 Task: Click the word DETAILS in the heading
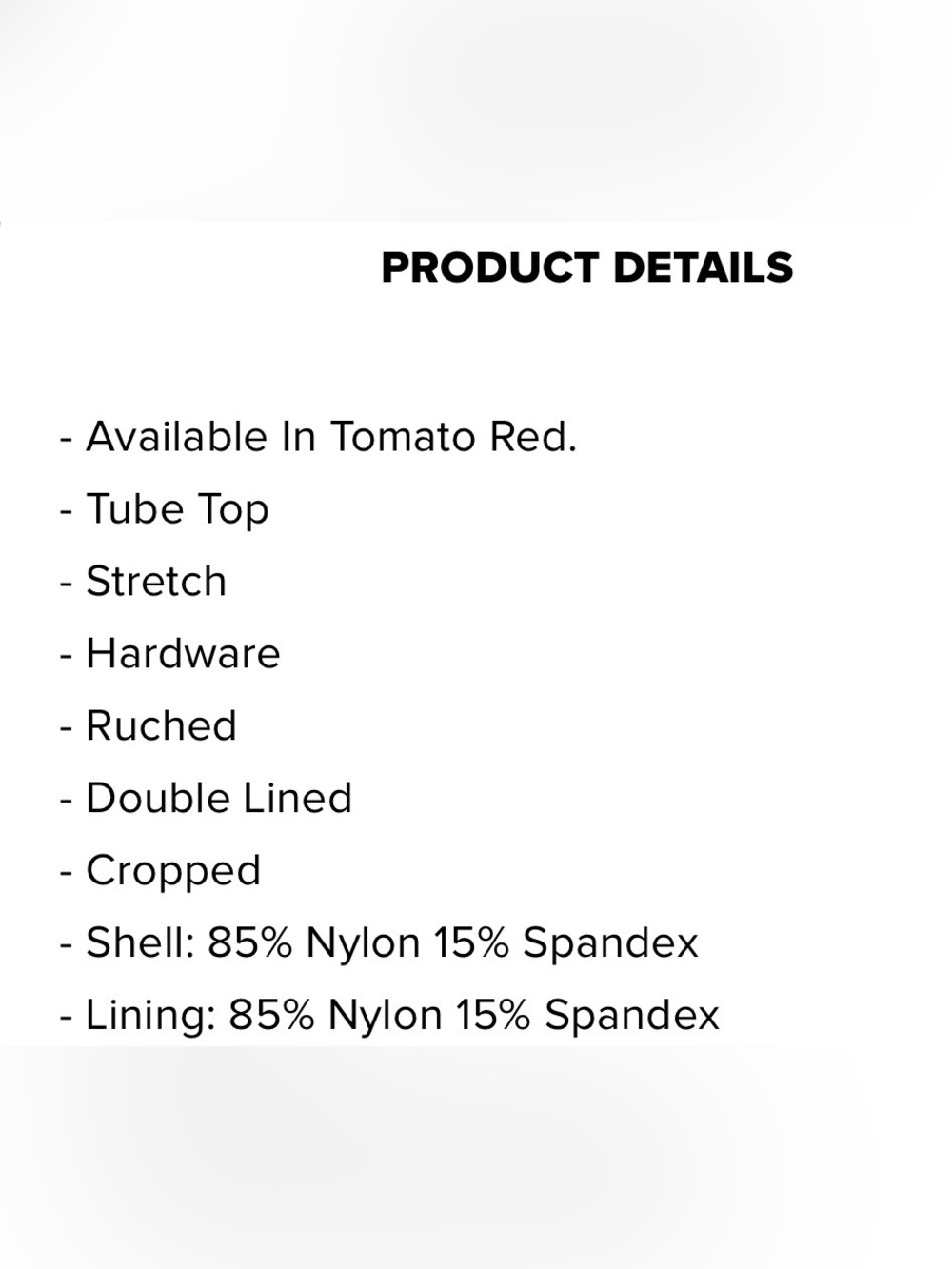click(x=703, y=268)
